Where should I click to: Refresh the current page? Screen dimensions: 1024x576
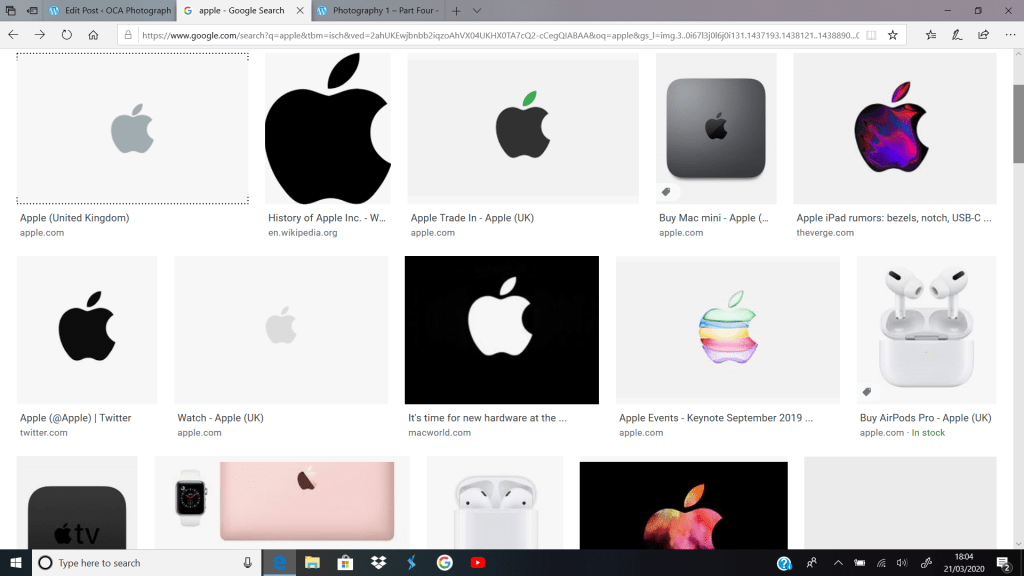coord(67,35)
